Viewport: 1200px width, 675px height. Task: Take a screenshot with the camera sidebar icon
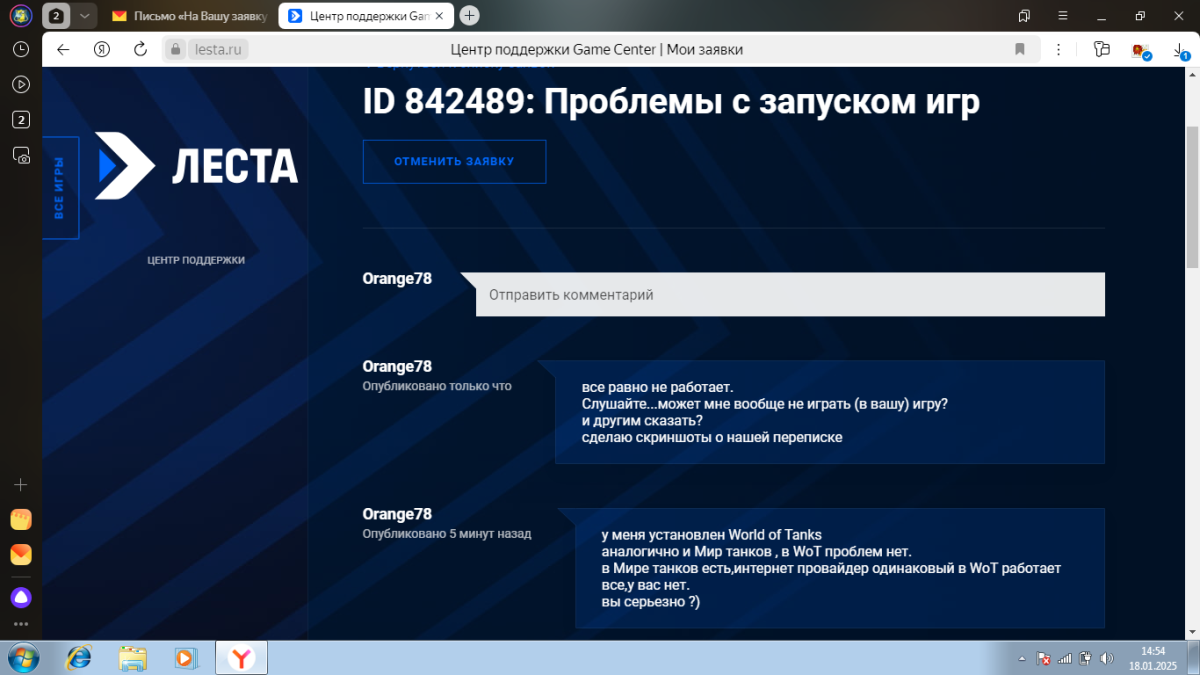coord(21,155)
